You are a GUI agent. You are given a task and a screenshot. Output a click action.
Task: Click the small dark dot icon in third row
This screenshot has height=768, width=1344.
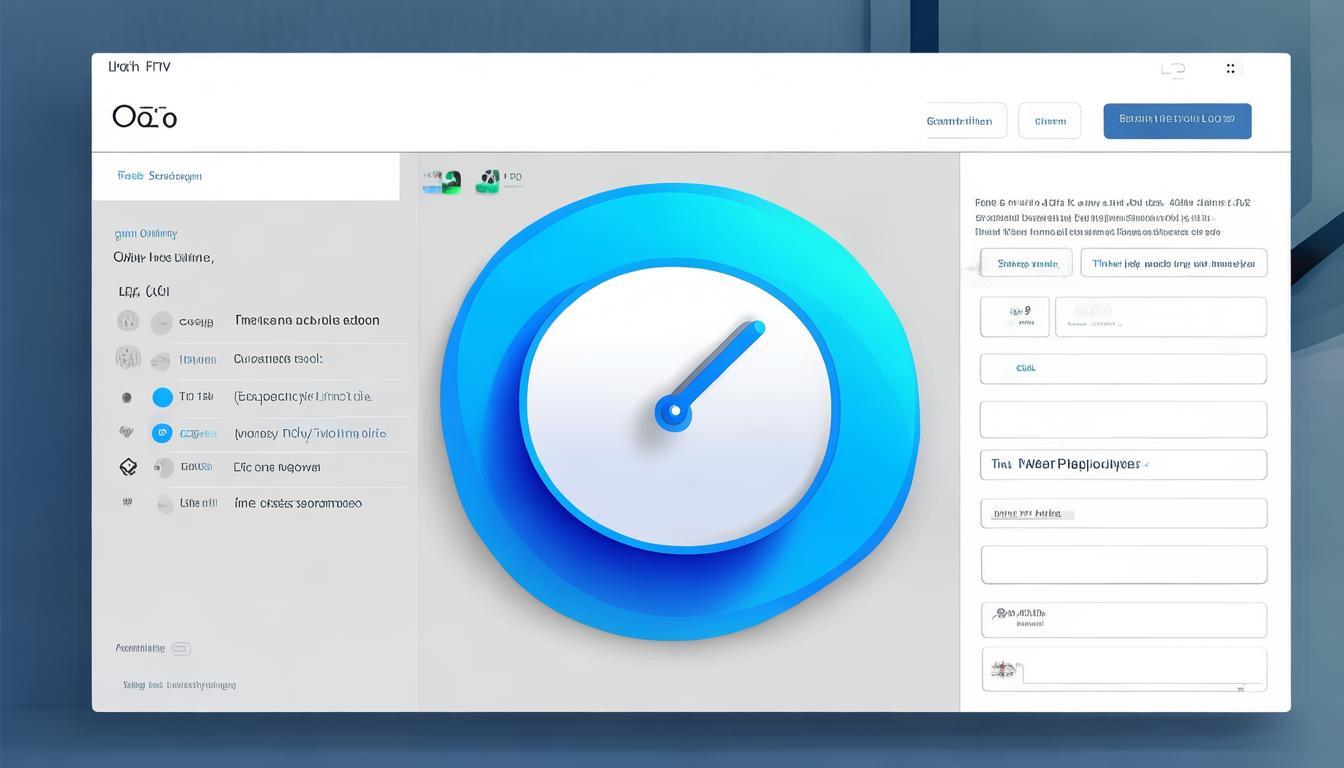(127, 397)
